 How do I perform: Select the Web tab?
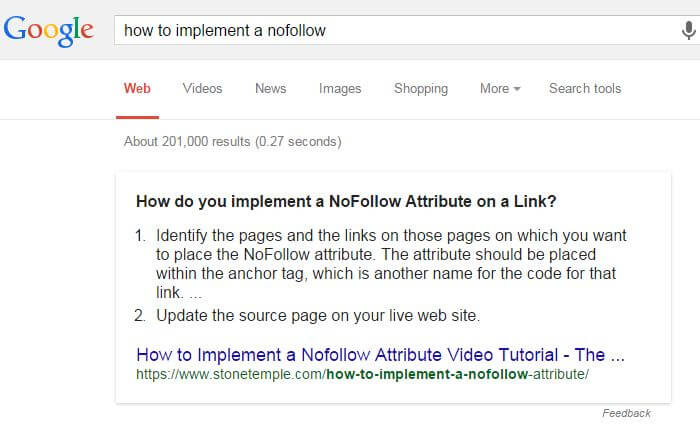tap(137, 88)
